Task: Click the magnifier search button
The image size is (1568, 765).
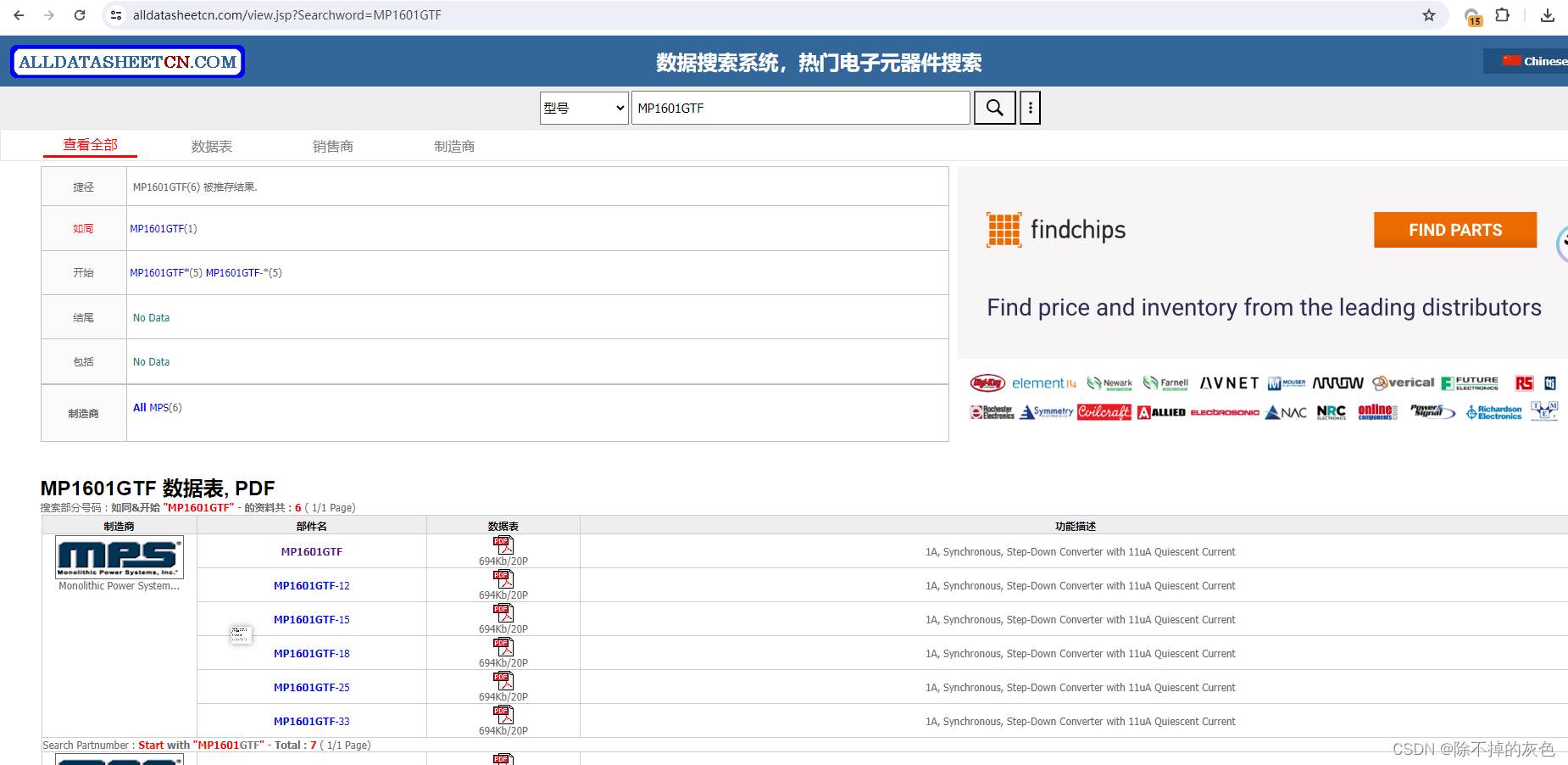Action: pyautogui.click(x=995, y=108)
